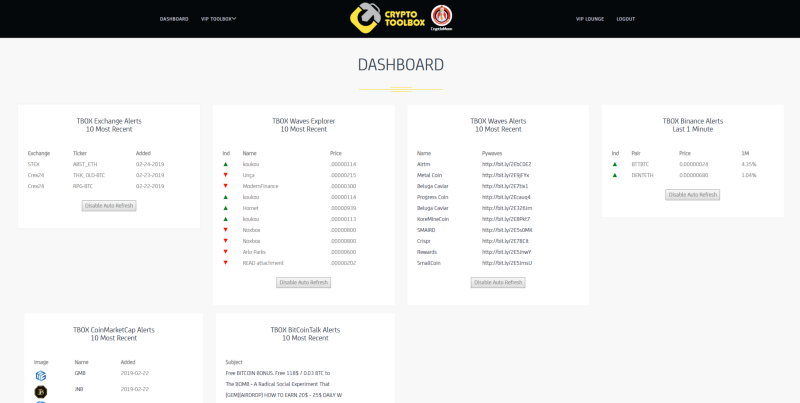Click the red down arrow beside Arlo Parks
The image size is (800, 403).
click(226, 251)
